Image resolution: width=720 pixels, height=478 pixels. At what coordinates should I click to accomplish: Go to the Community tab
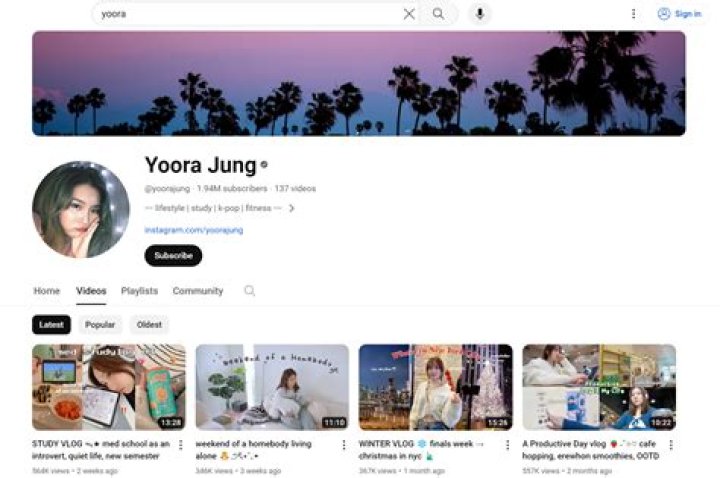point(198,291)
